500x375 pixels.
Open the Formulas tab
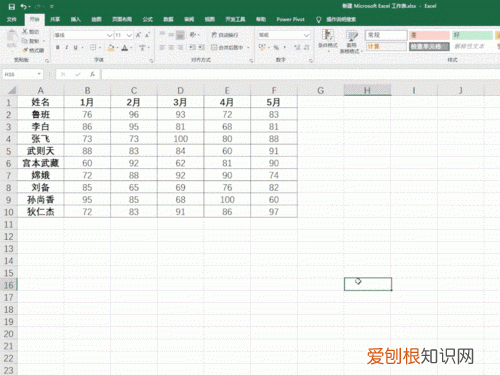[x=148, y=19]
